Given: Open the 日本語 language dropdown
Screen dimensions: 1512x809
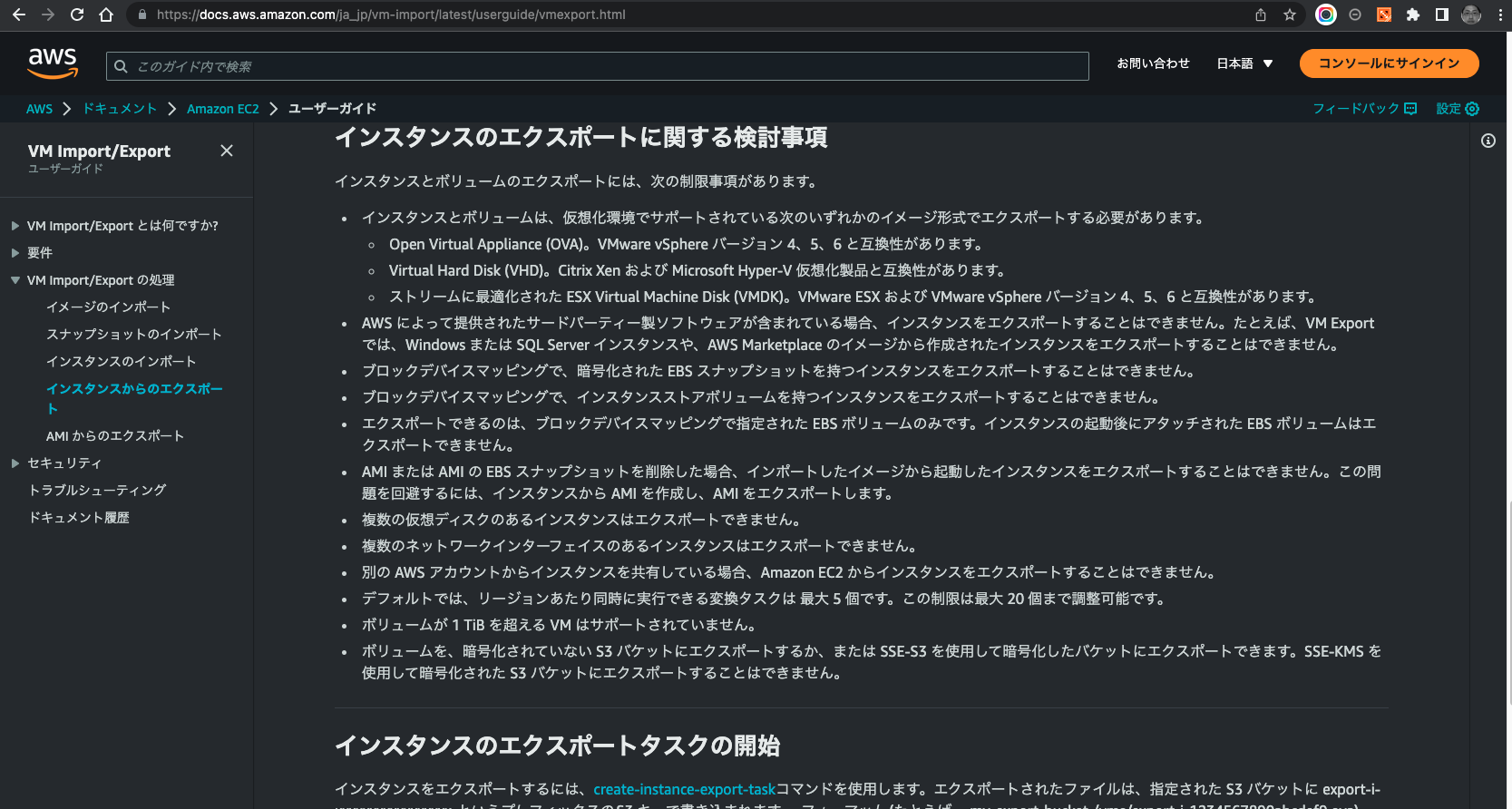Looking at the screenshot, I should pos(1244,63).
